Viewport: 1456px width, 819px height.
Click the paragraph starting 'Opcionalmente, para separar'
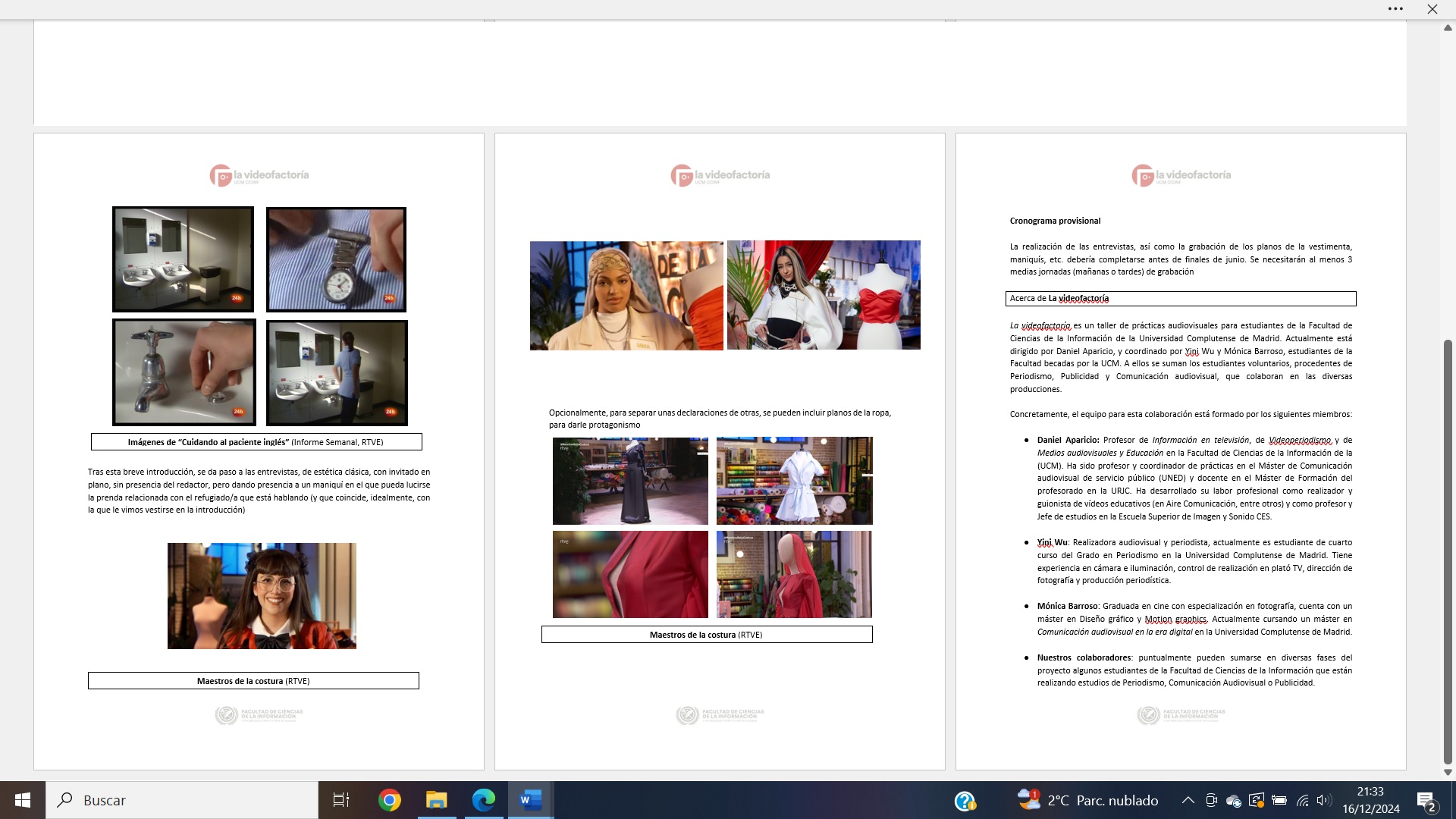coord(720,419)
